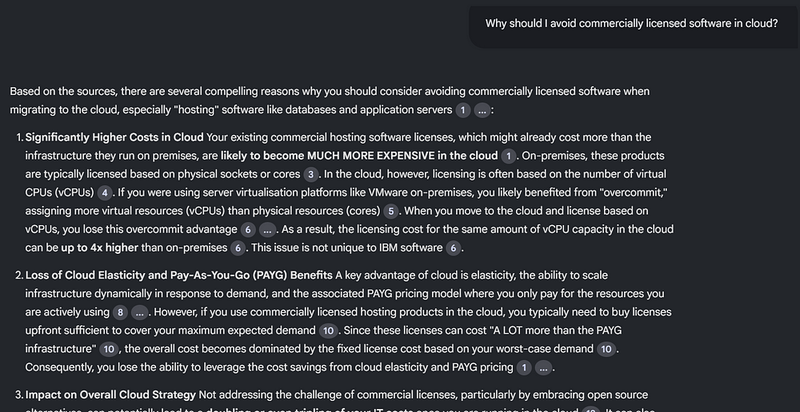The image size is (800, 412).
Task: Expand extra citations after overcommit advantage
Action: [x=267, y=229]
